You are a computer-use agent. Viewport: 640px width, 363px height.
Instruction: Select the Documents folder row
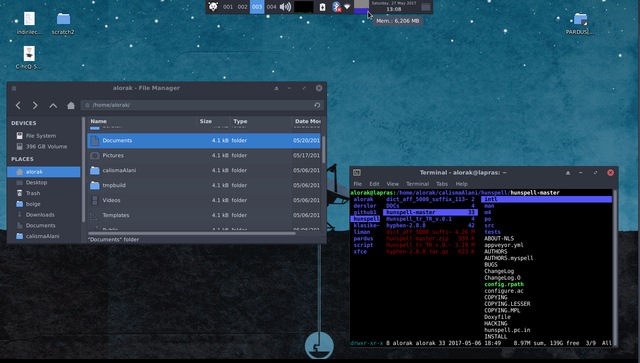(x=204, y=140)
